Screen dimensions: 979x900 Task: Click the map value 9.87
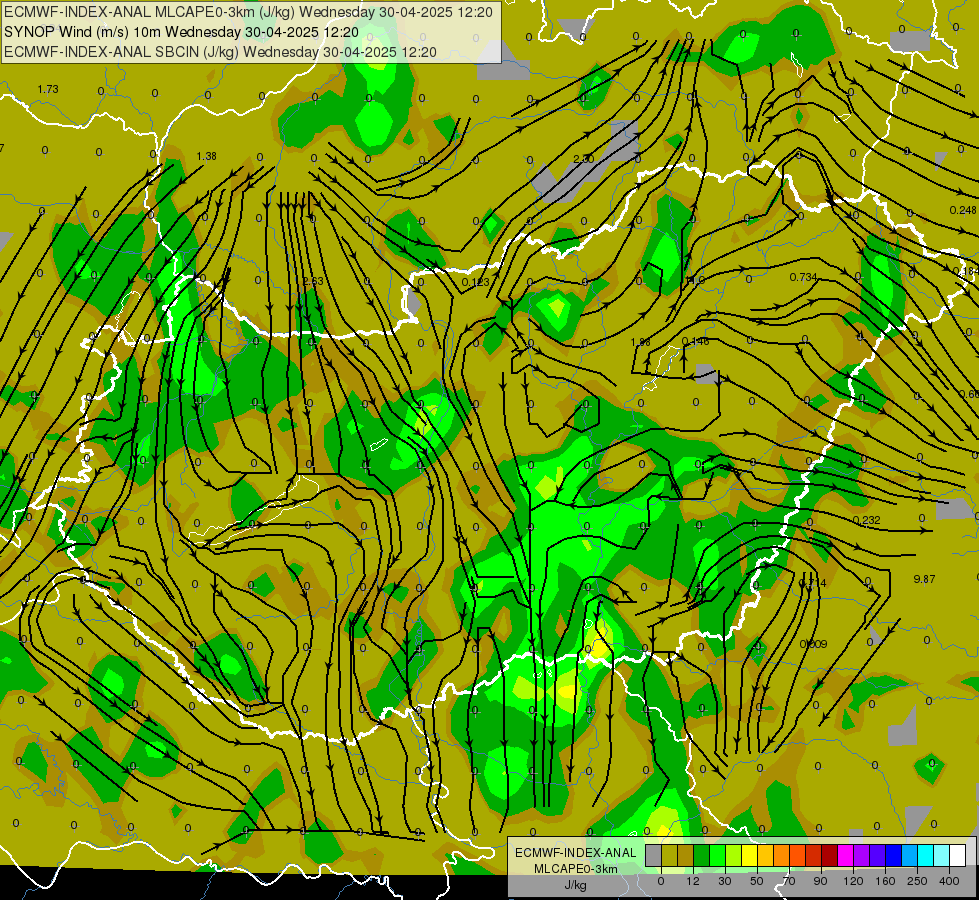pyautogui.click(x=924, y=579)
